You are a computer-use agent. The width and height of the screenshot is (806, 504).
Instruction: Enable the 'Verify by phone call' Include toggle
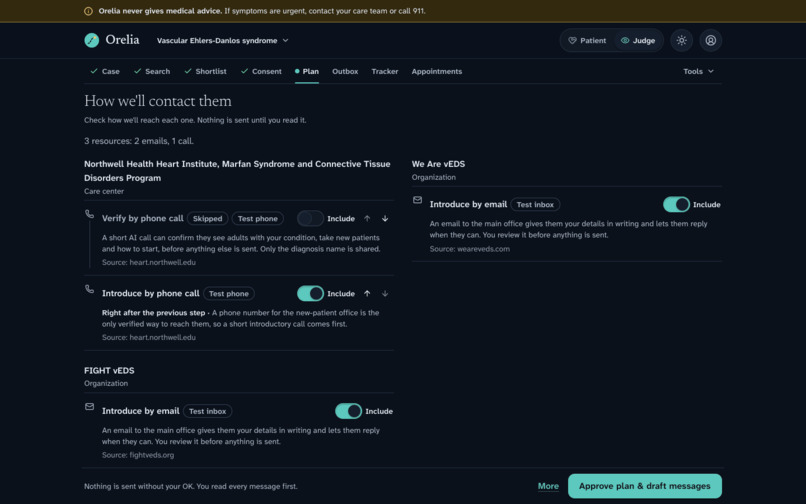point(310,219)
